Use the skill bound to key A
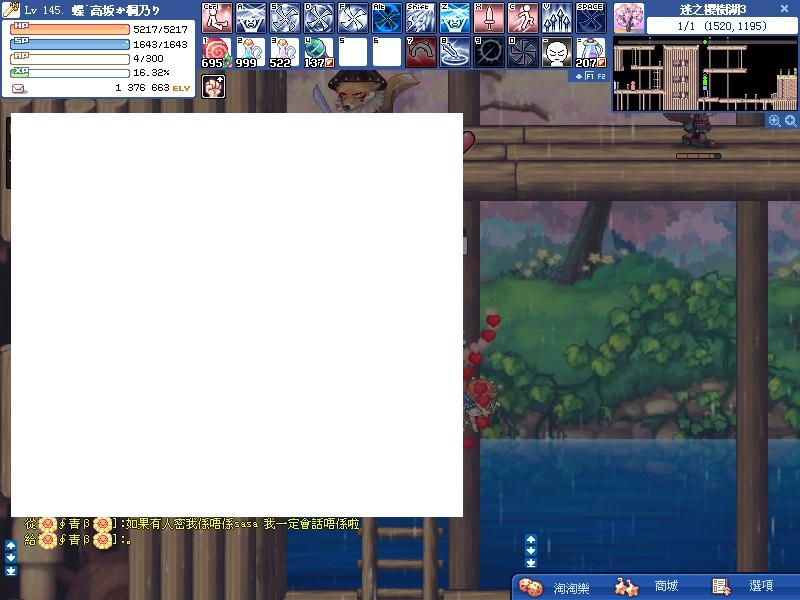This screenshot has height=600, width=800. pos(251,18)
